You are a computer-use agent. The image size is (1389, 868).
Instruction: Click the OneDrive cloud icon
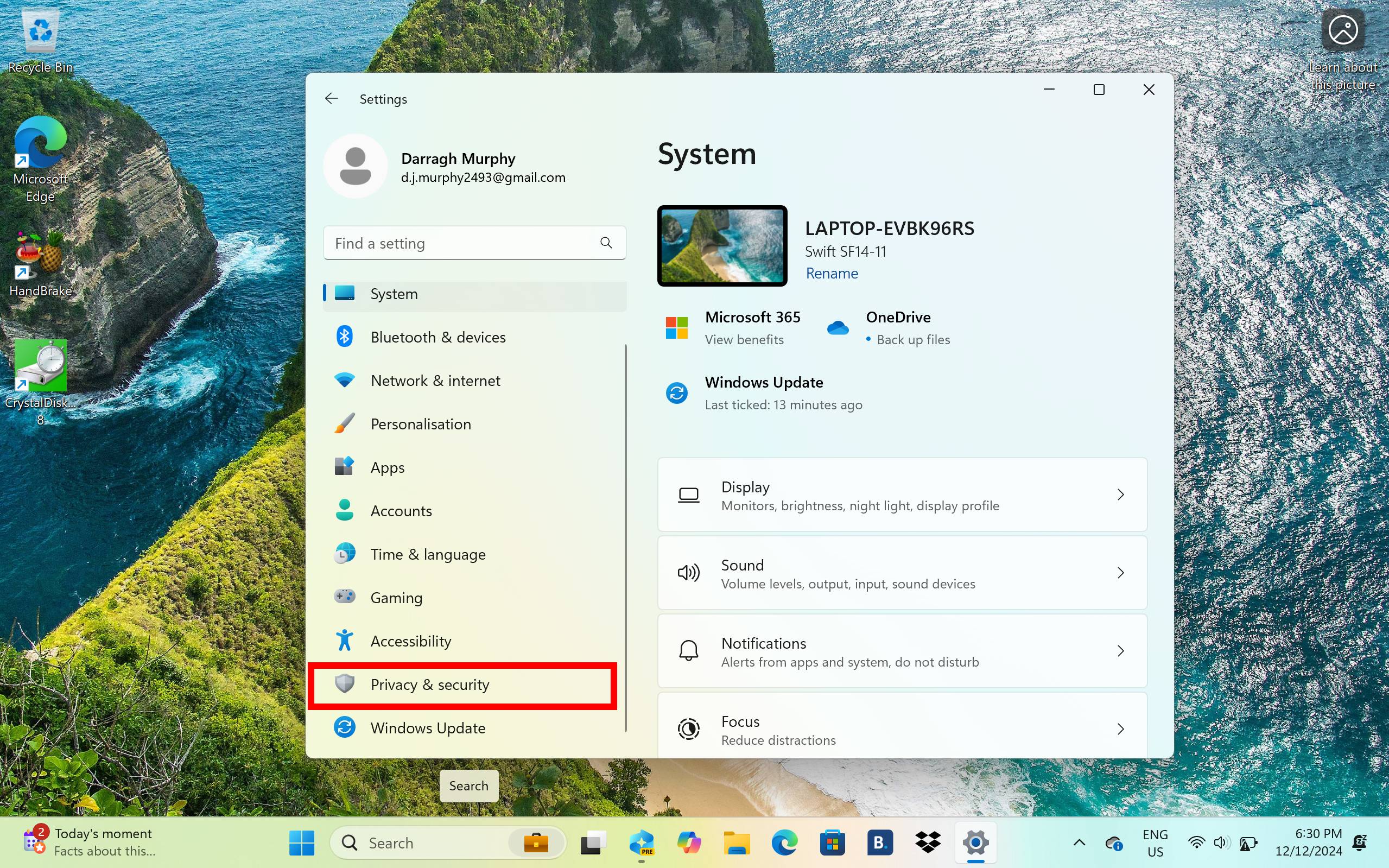click(838, 327)
